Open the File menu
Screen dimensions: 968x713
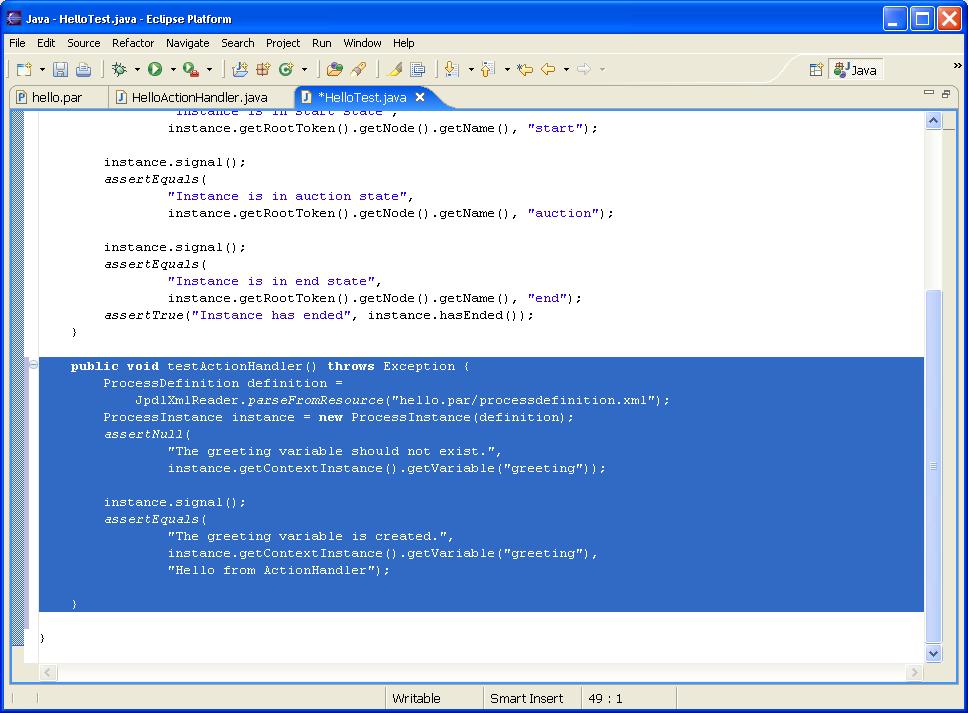point(17,43)
